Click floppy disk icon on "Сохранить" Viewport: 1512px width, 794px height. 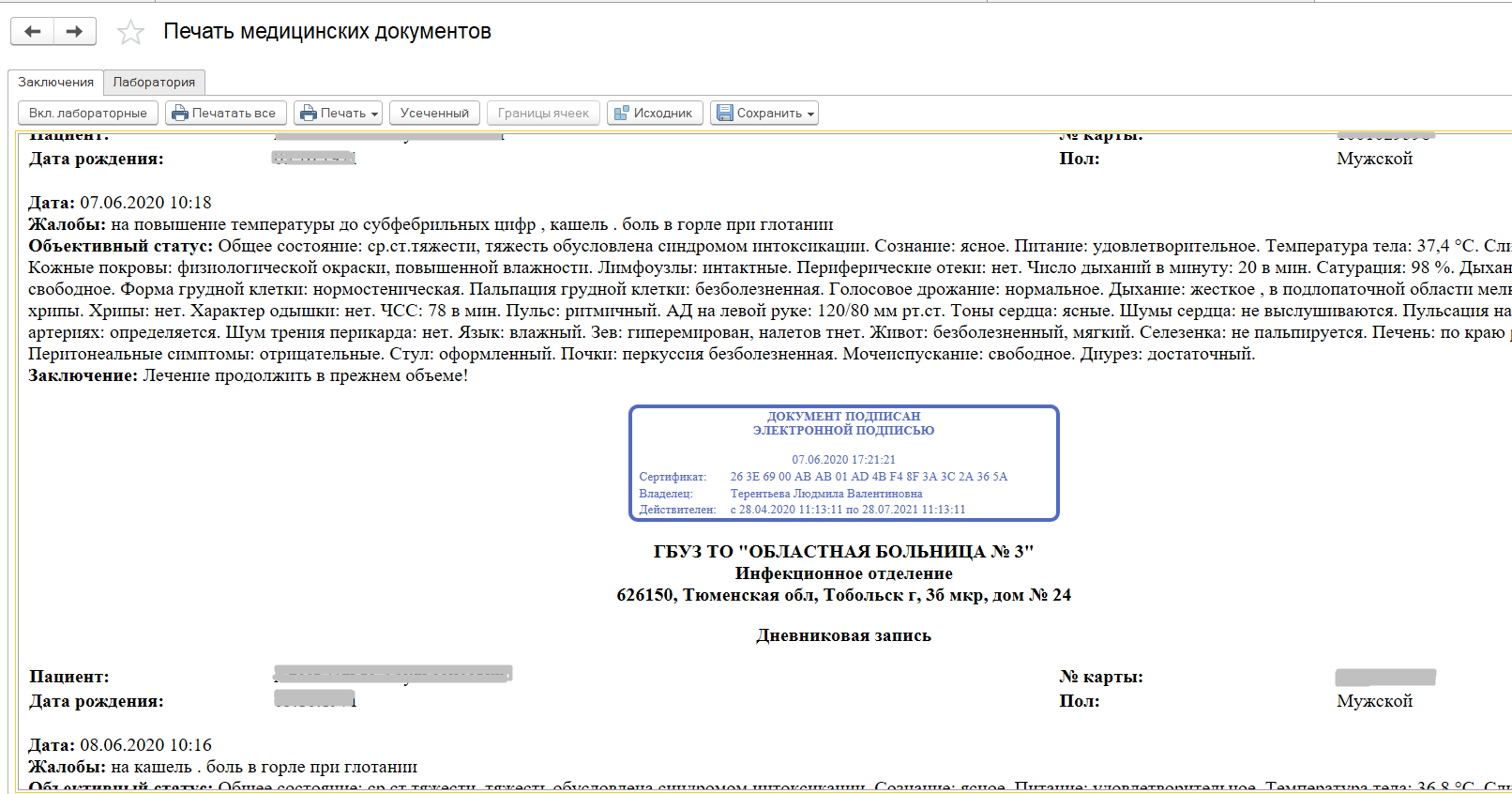click(724, 114)
